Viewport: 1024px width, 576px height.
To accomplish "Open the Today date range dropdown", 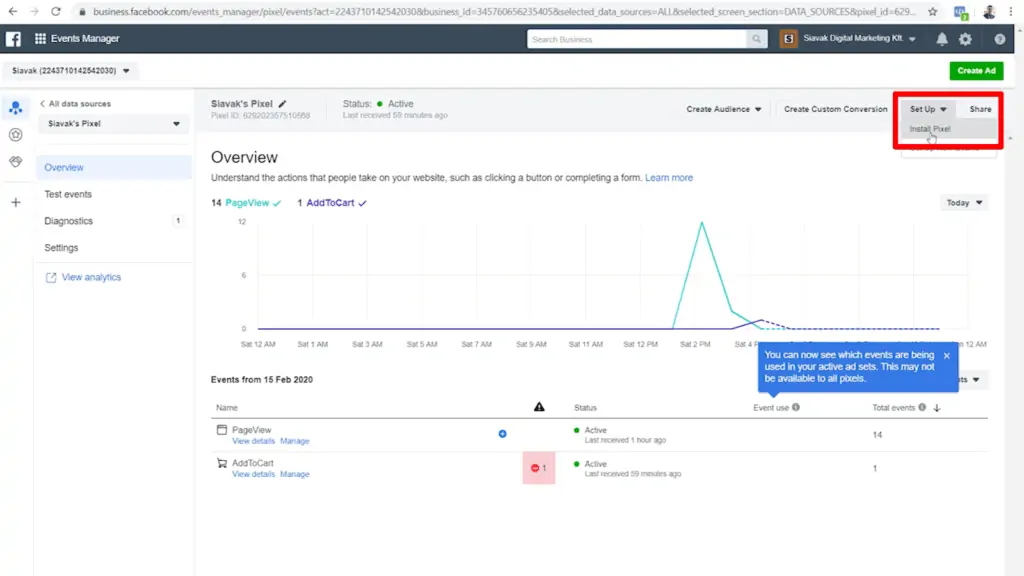I will (x=962, y=202).
